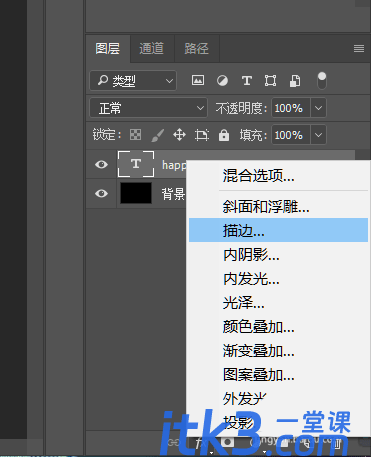Lock all padlock icon
Viewport: 371px width, 457px height.
click(224, 135)
